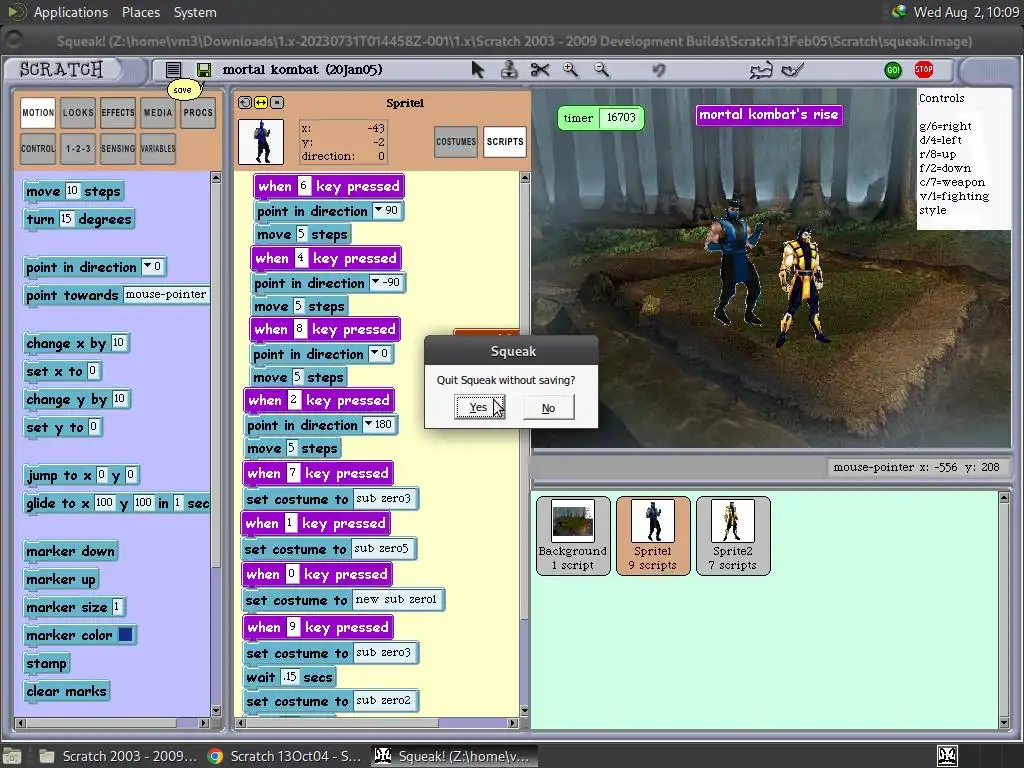This screenshot has width=1024, height=768.
Task: Edit the wait .15 secs value
Action: coord(290,677)
